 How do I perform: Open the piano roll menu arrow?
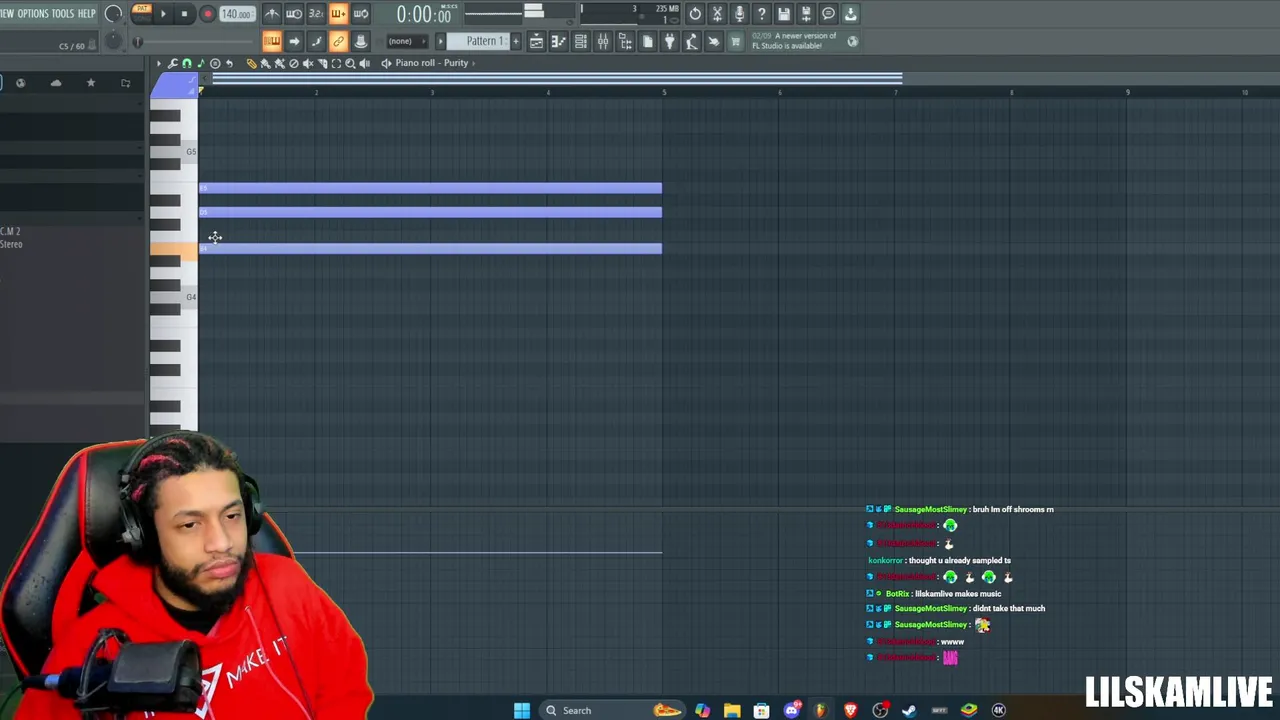(157, 63)
